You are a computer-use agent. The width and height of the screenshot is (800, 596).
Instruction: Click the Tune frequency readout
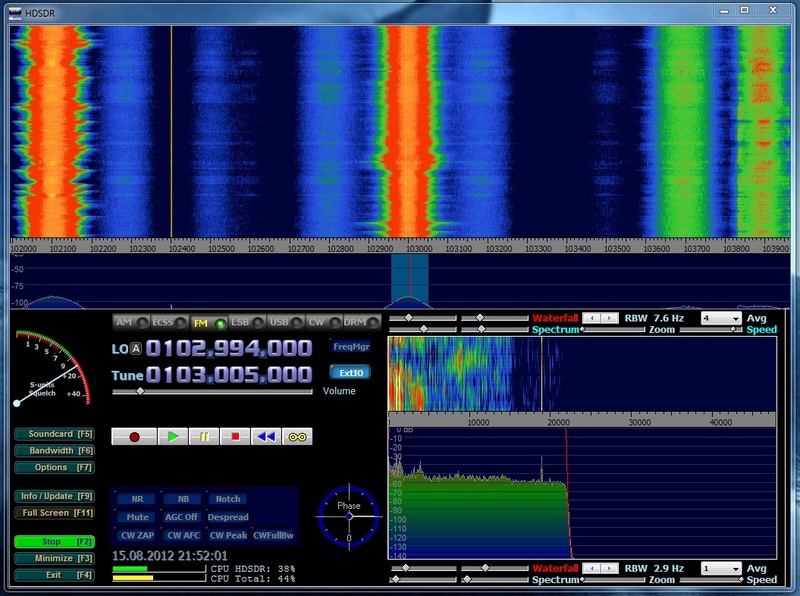coord(230,374)
